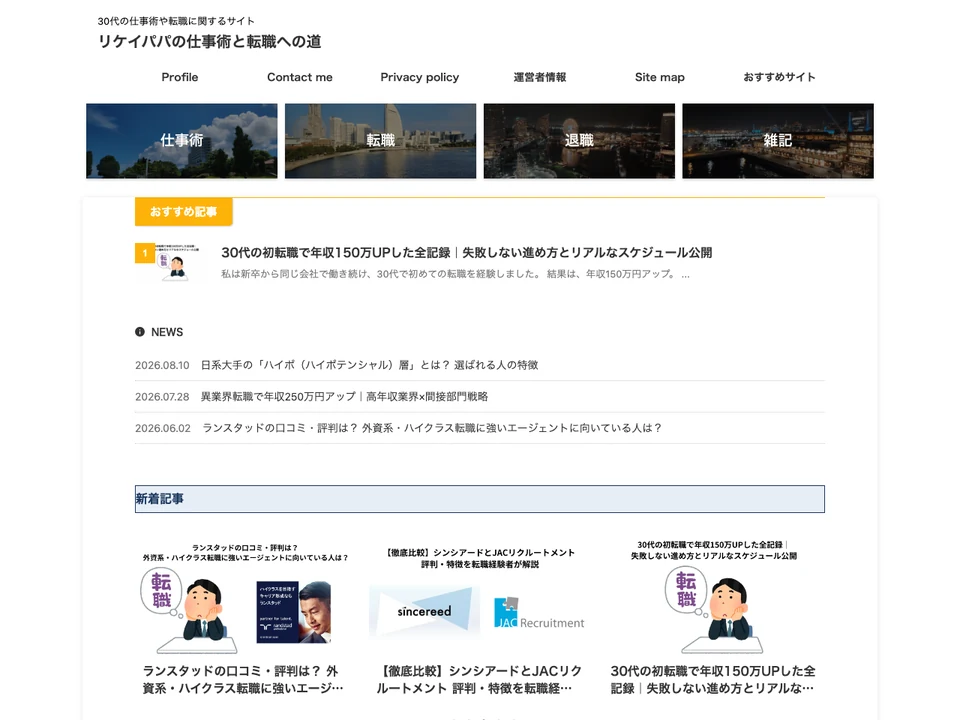Open recommended article 30代の初転職で年収150万UP

[467, 253]
